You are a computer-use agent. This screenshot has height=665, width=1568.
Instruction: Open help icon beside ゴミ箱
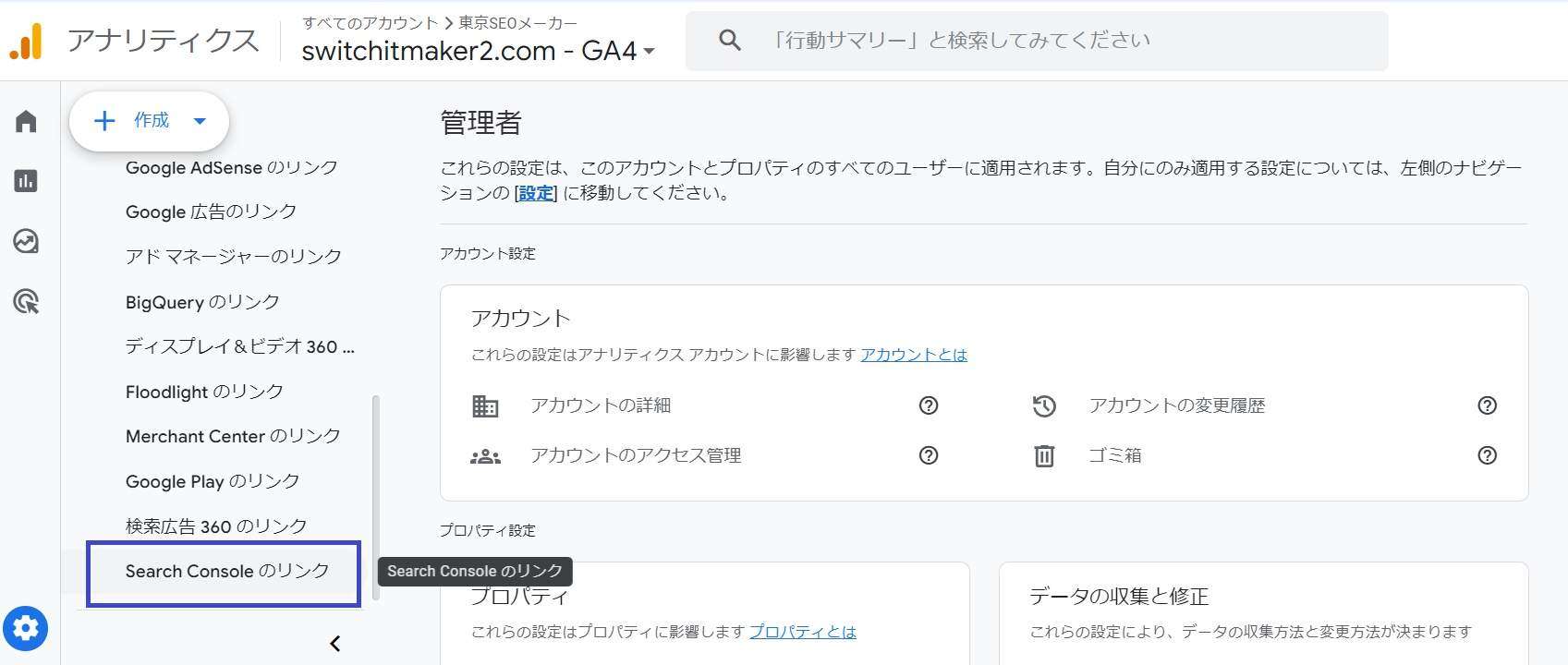coord(1487,455)
